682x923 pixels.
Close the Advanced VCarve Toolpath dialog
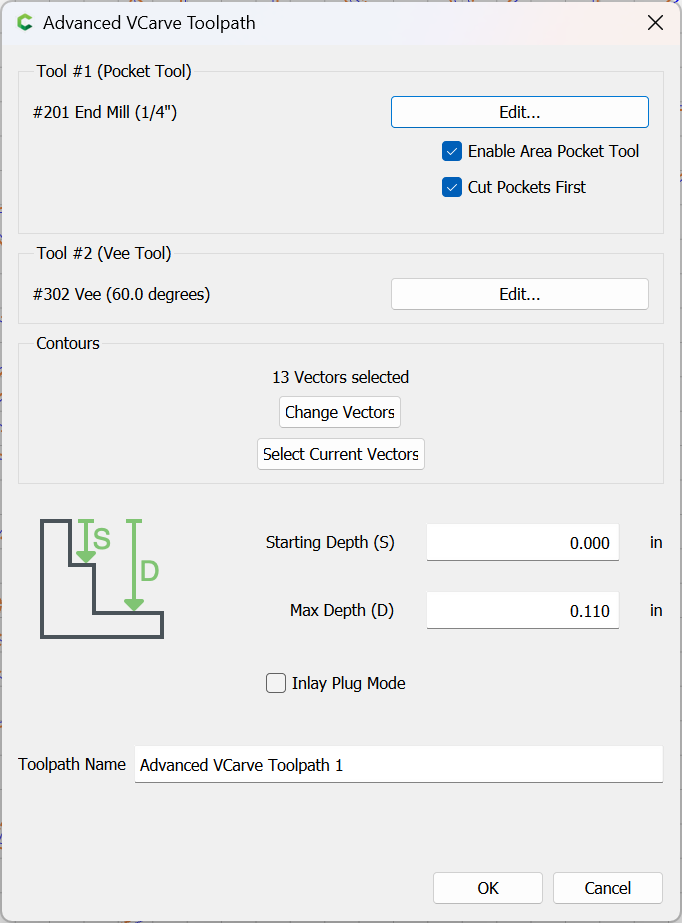click(656, 23)
